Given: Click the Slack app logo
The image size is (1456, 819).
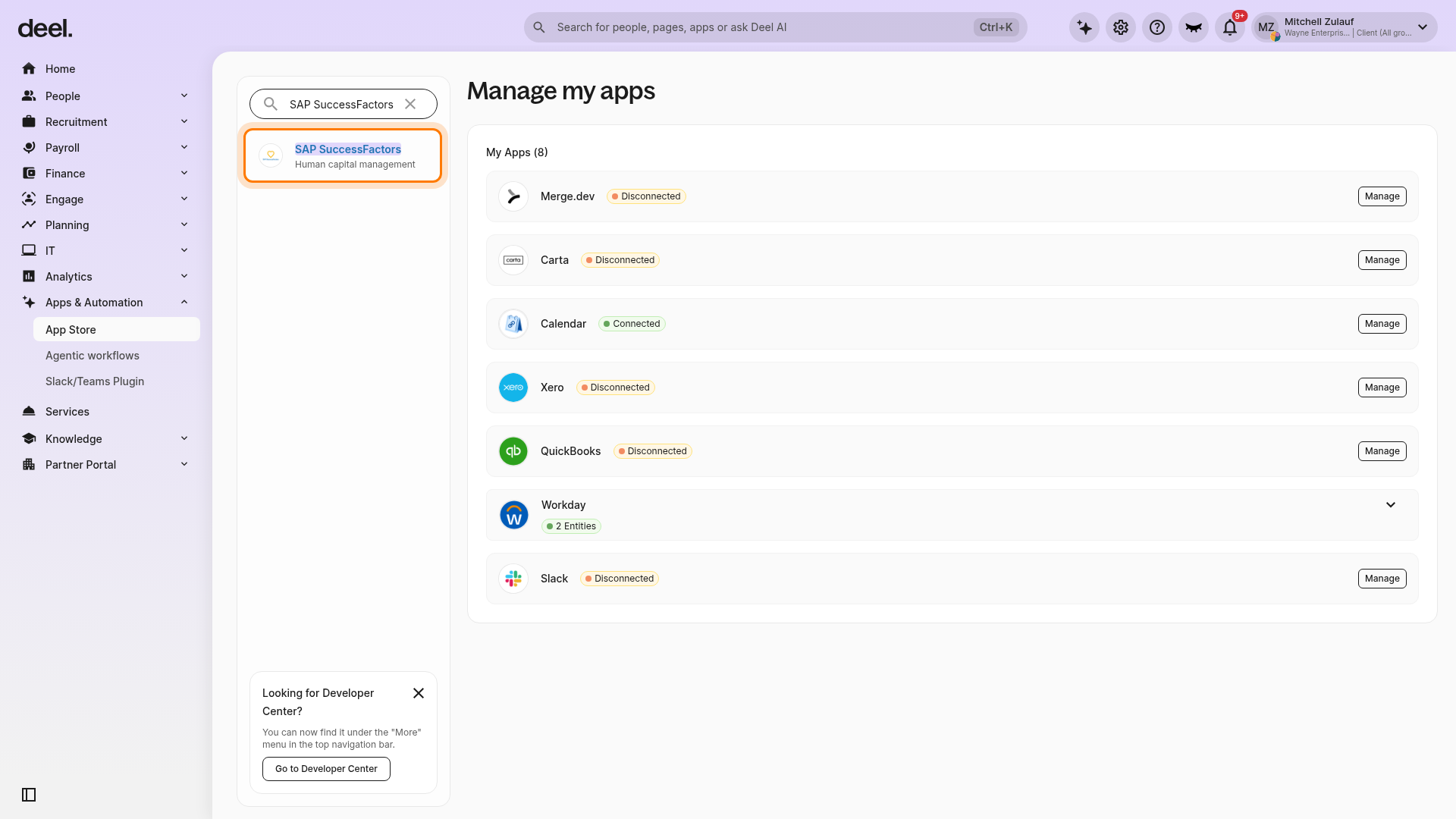Looking at the screenshot, I should coord(513,579).
